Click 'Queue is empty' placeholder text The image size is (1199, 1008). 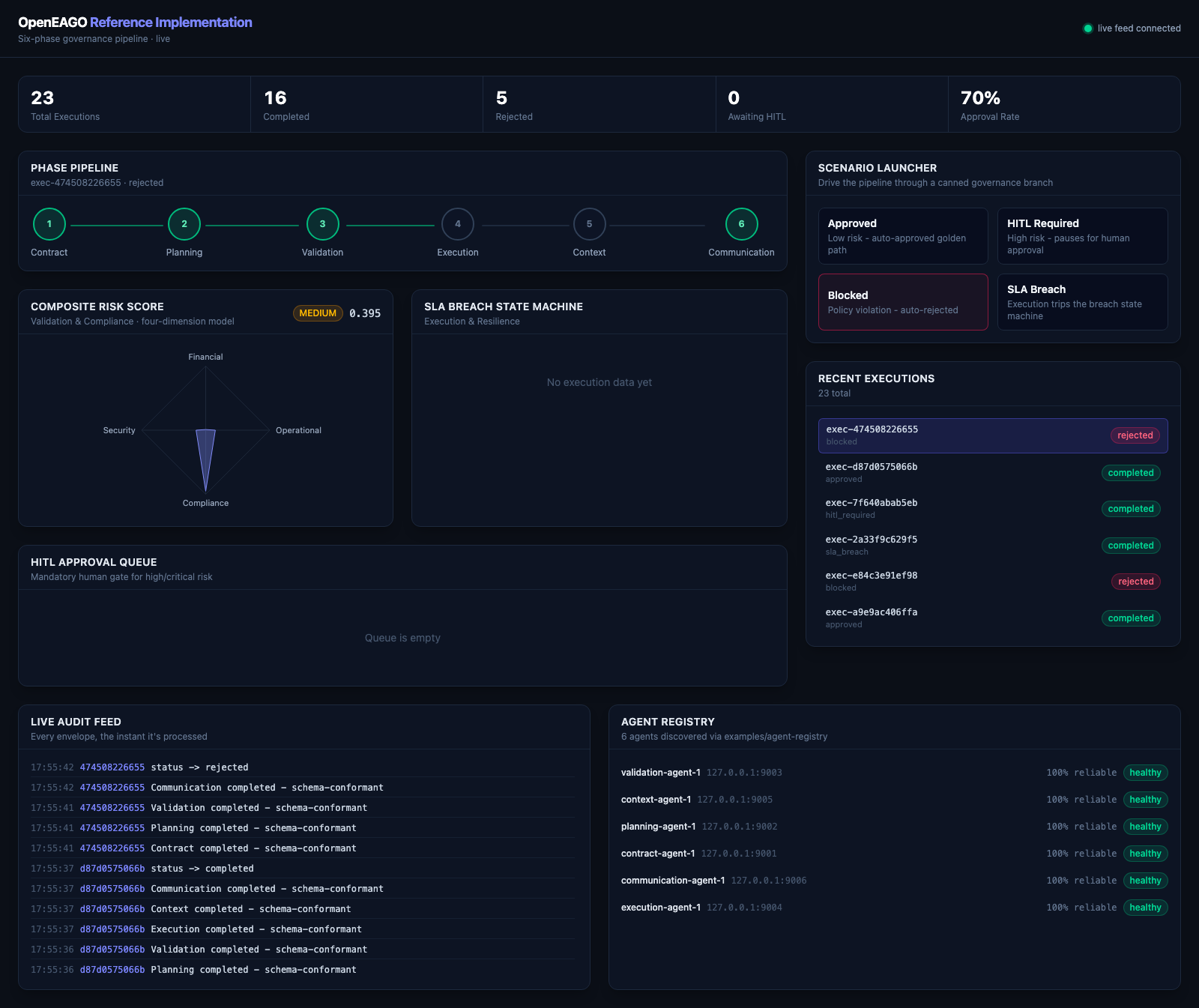coord(402,638)
